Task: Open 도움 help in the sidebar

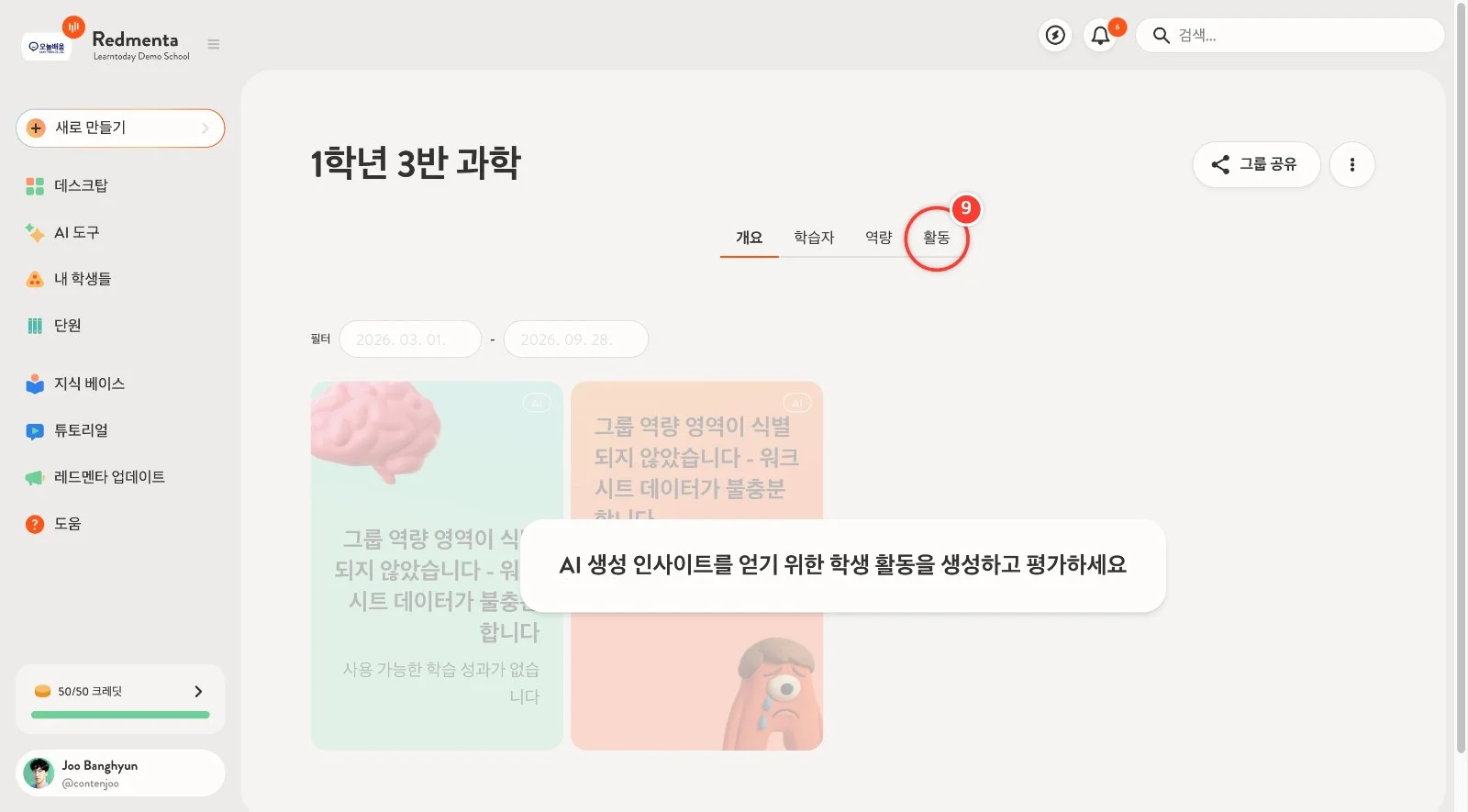Action: [53, 524]
